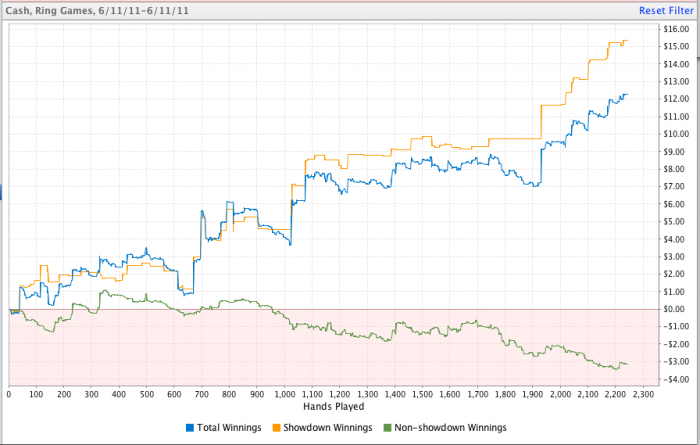Click the 500 x-axis tick label

146,395
